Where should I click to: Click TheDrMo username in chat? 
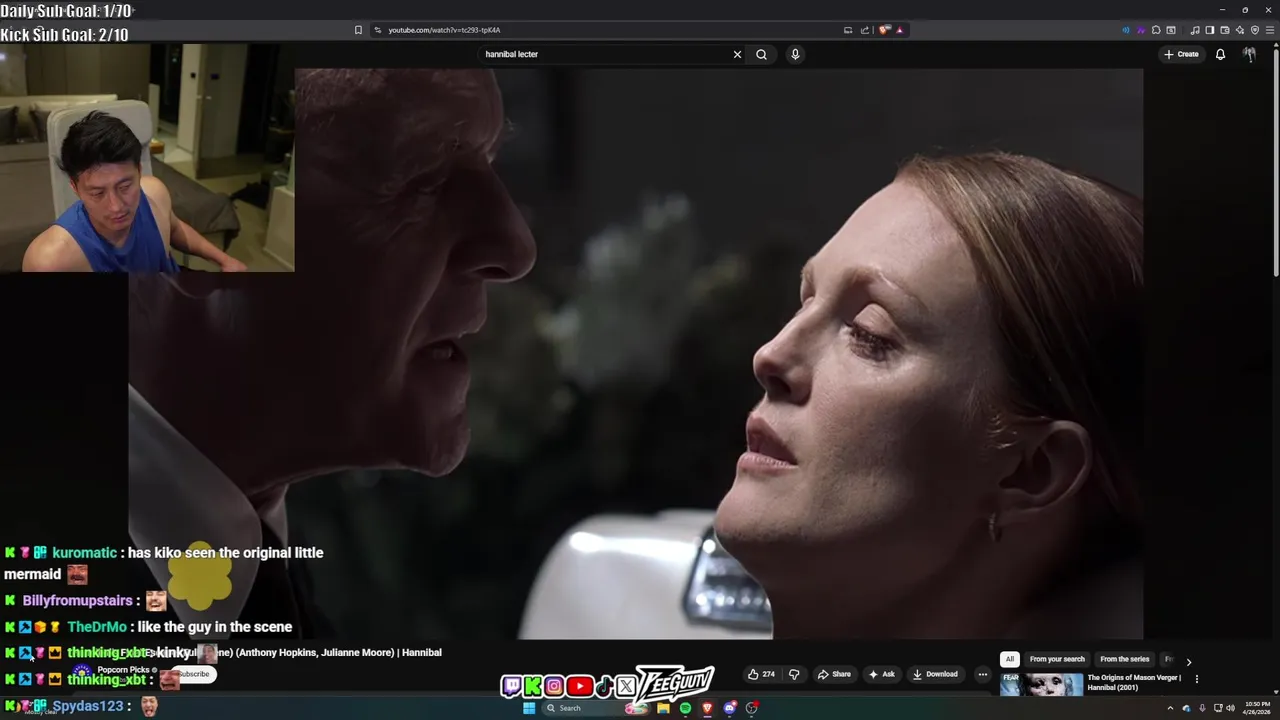pos(97,627)
